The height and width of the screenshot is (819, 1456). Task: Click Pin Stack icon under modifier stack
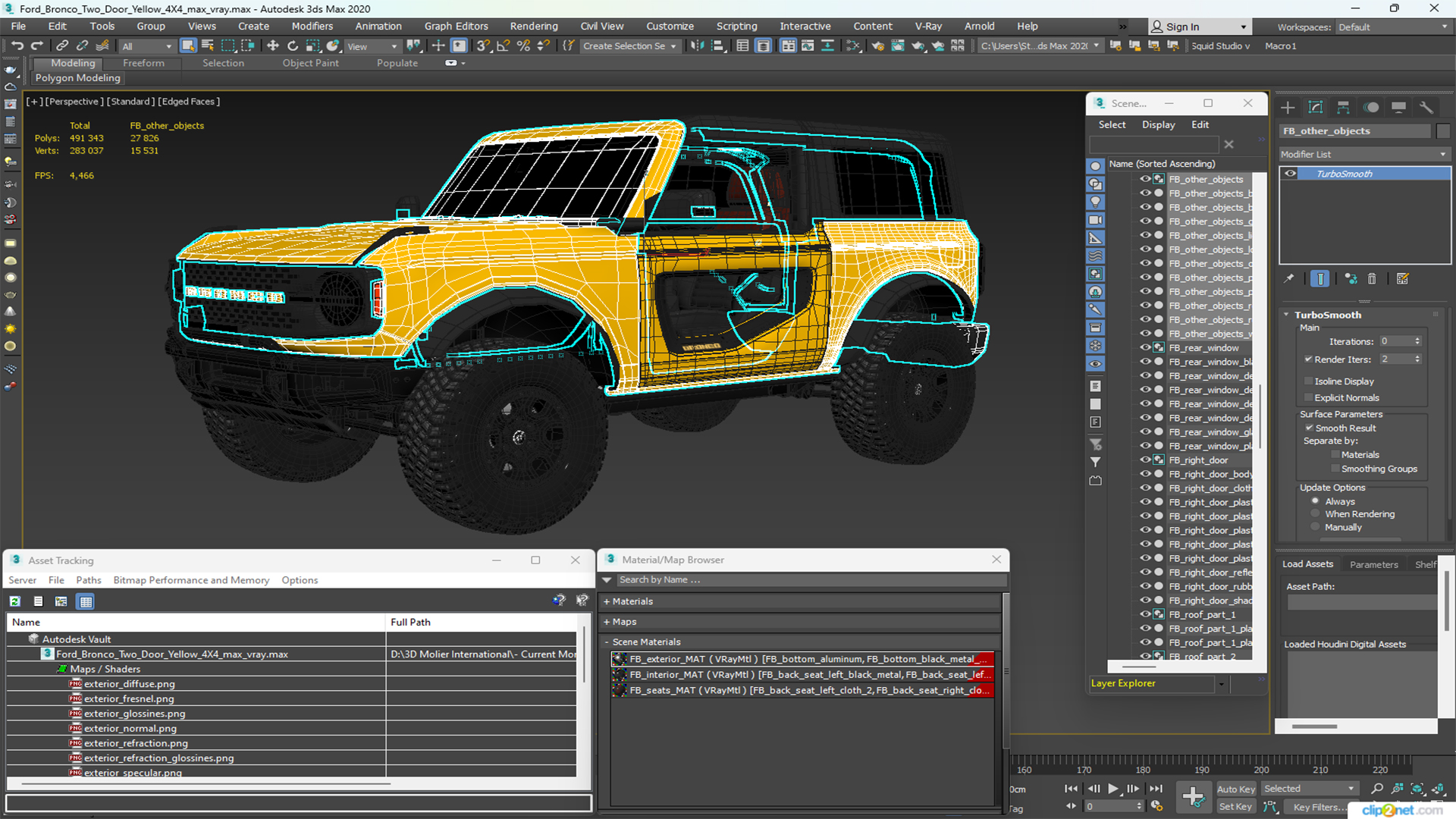1288,278
